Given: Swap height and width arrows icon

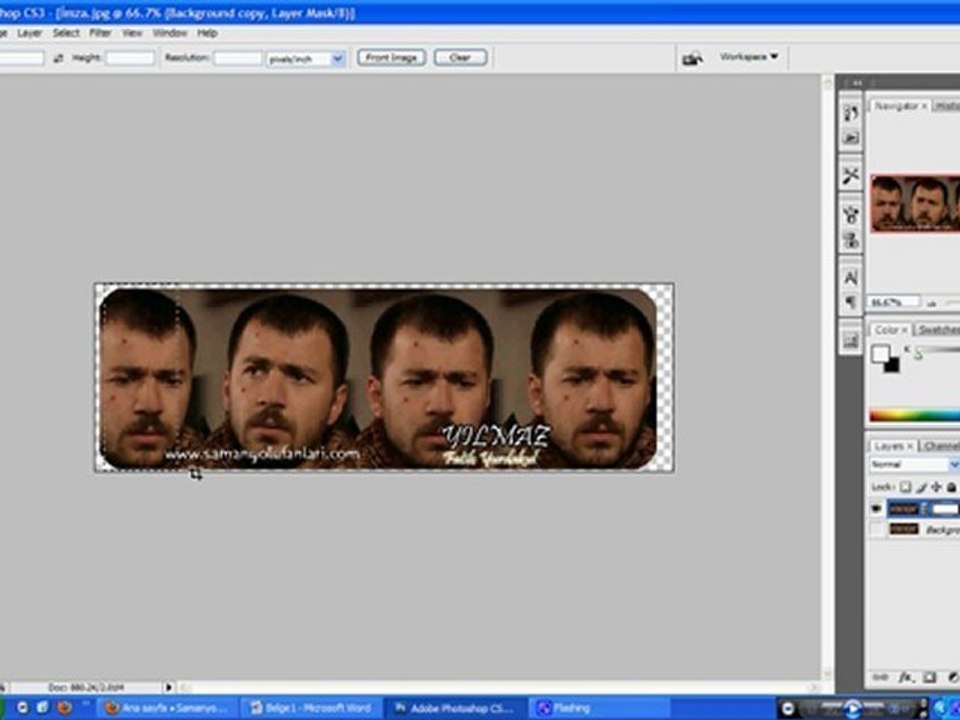Looking at the screenshot, I should (58, 58).
